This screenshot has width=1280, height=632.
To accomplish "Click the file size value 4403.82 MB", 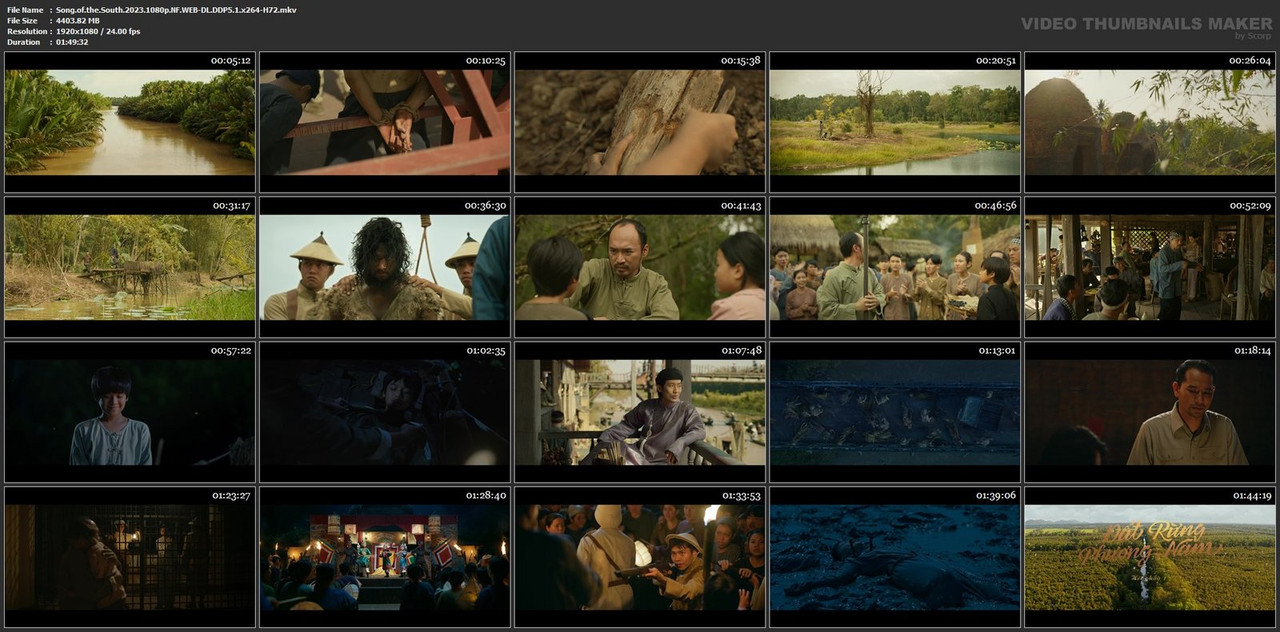I will (78, 21).
